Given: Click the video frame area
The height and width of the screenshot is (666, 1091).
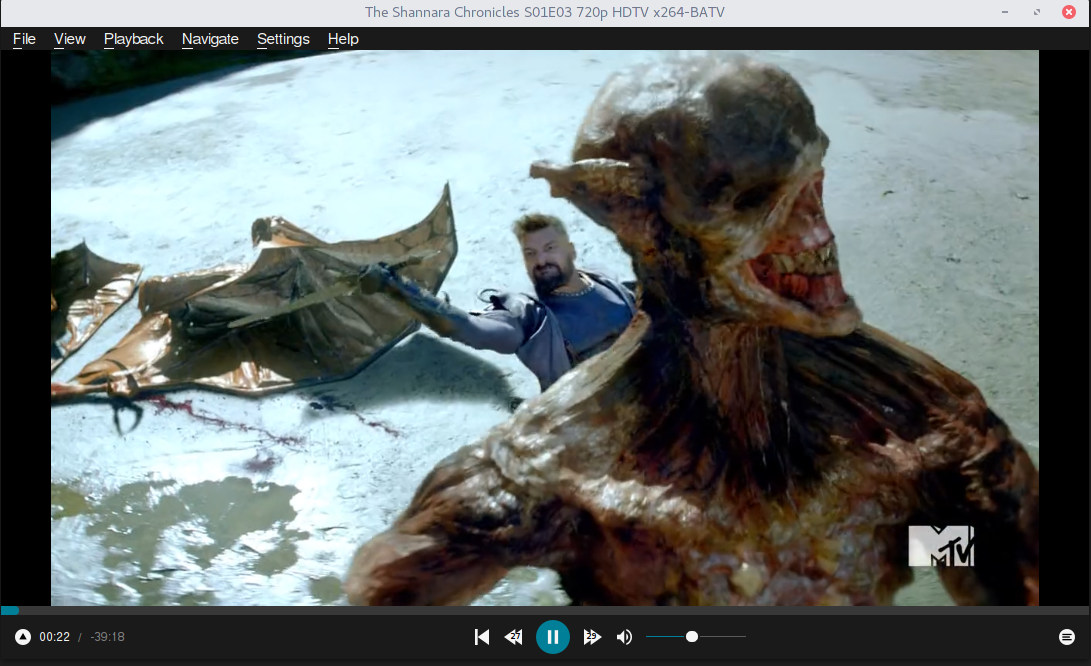Looking at the screenshot, I should coord(545,328).
